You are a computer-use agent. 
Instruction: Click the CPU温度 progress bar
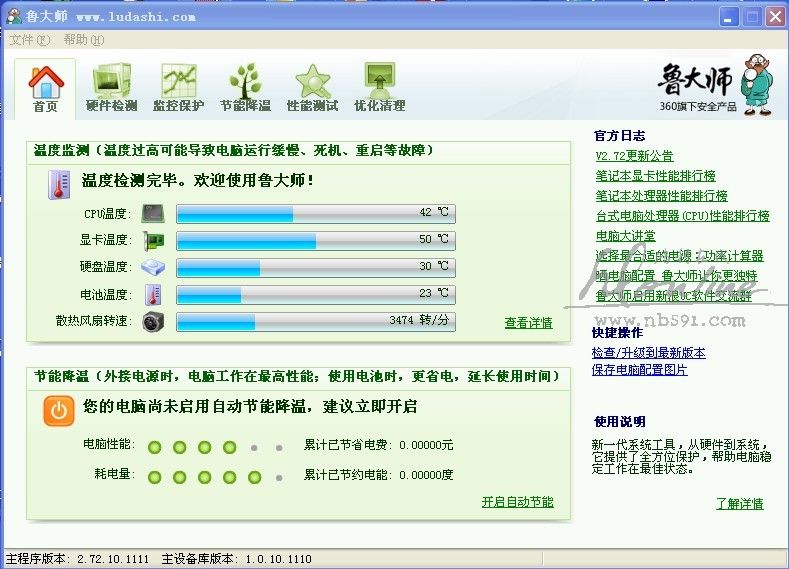point(314,213)
